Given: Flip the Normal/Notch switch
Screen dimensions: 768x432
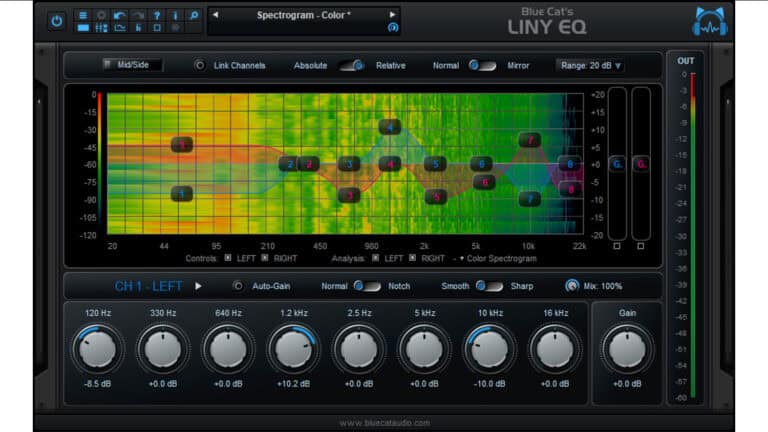Looking at the screenshot, I should coord(367,286).
